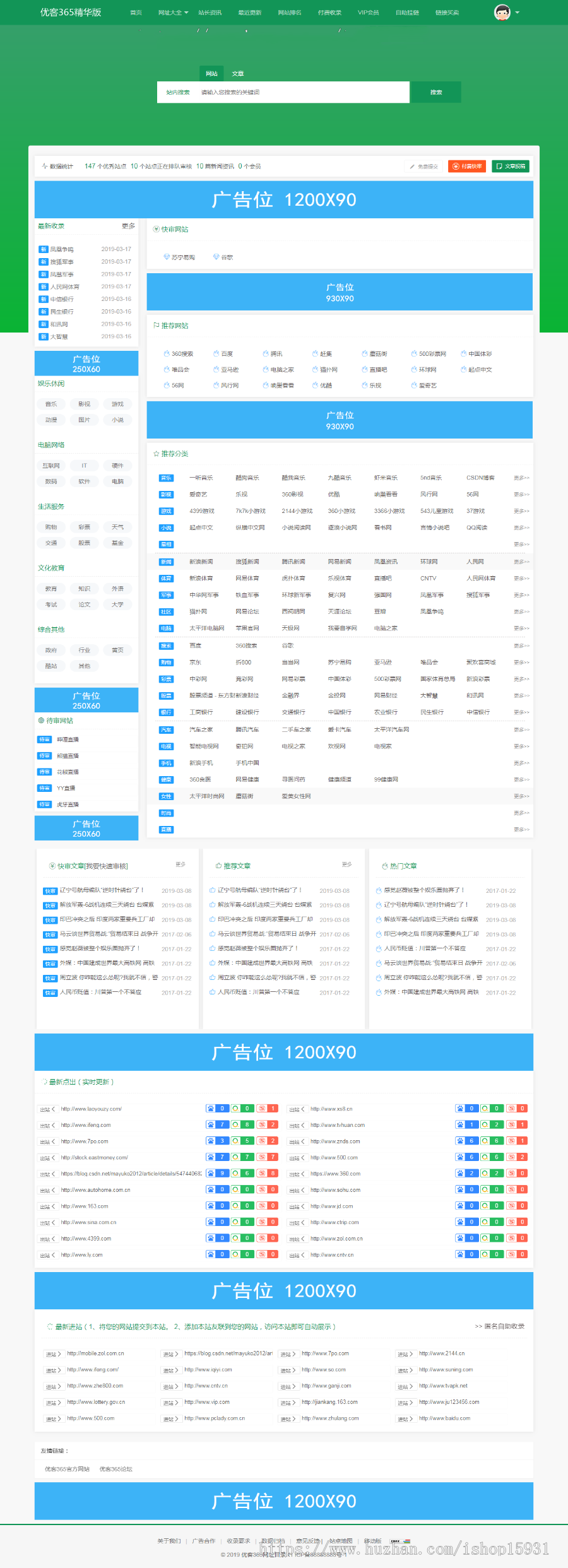Click the green 搜索 button
Screen dimensions: 568x1568
coord(436,92)
